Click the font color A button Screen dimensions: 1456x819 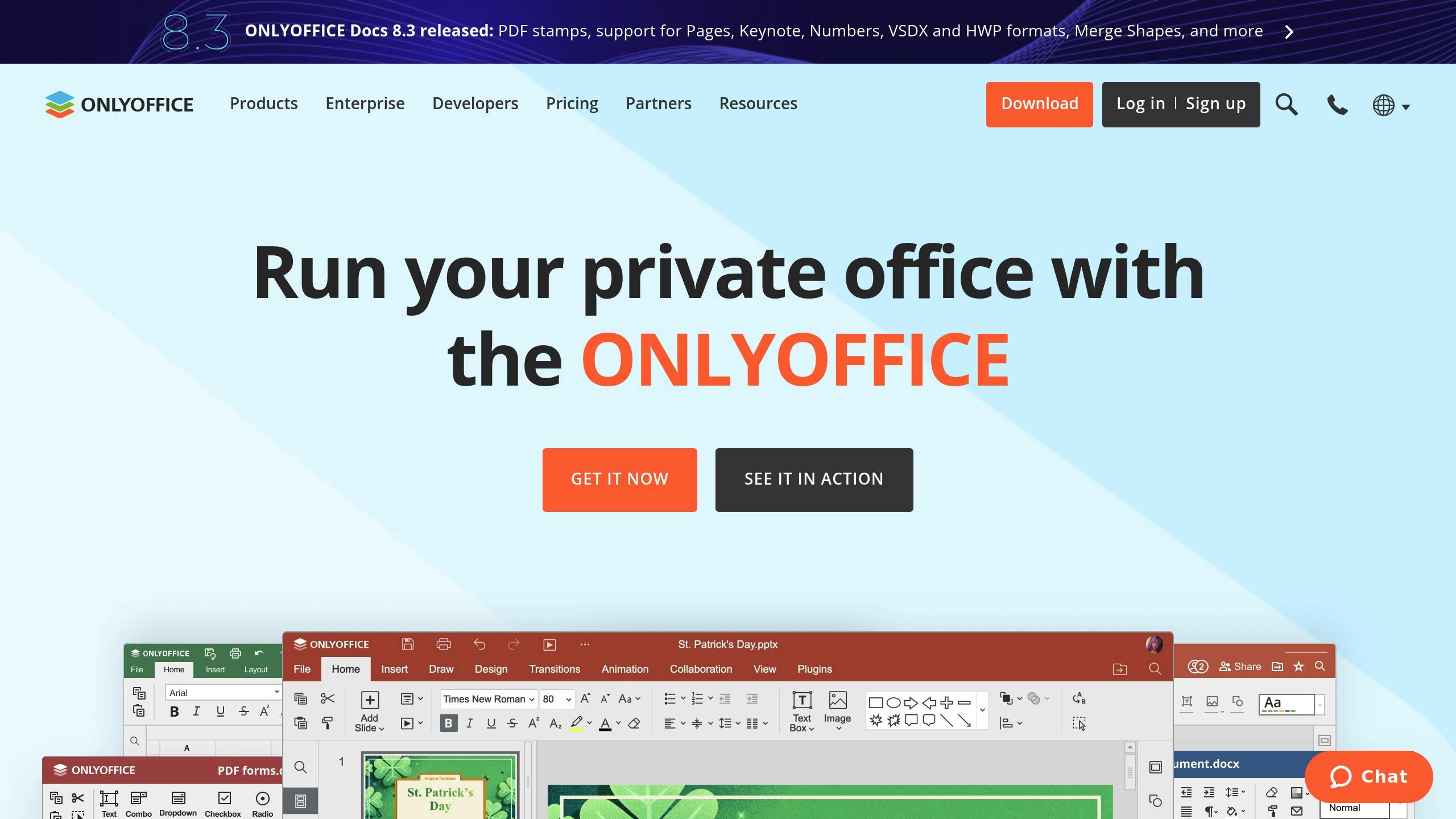pos(605,723)
